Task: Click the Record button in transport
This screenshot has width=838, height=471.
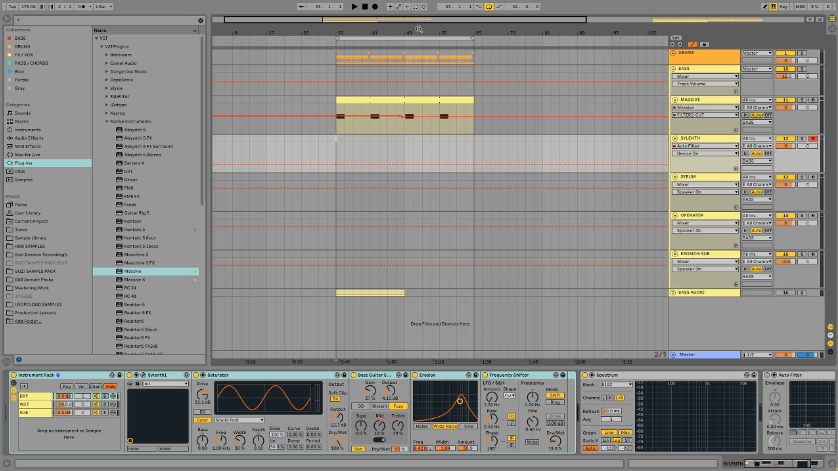Action: (x=375, y=6)
